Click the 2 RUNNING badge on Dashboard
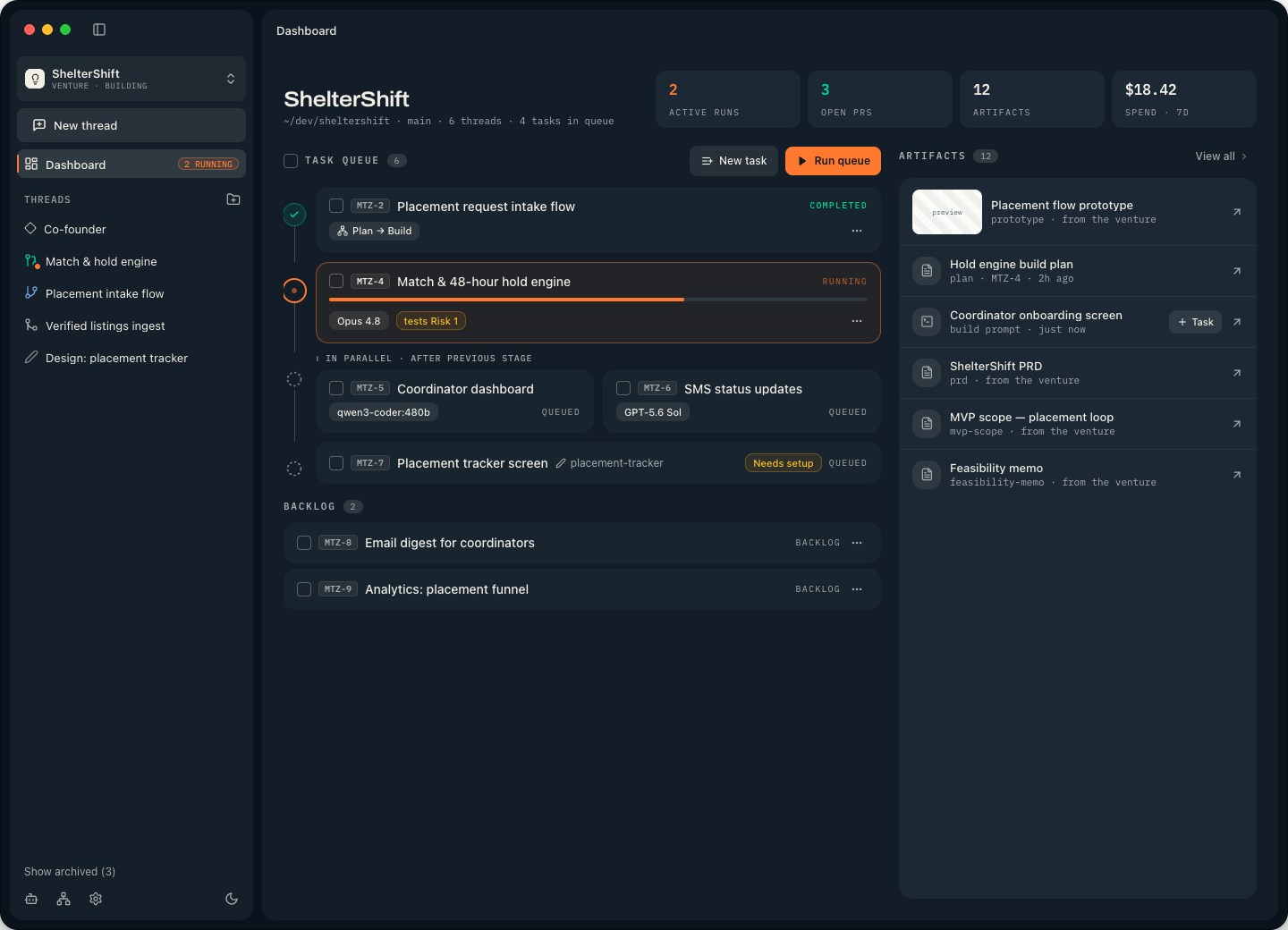The image size is (1288, 930). pyautogui.click(x=208, y=164)
